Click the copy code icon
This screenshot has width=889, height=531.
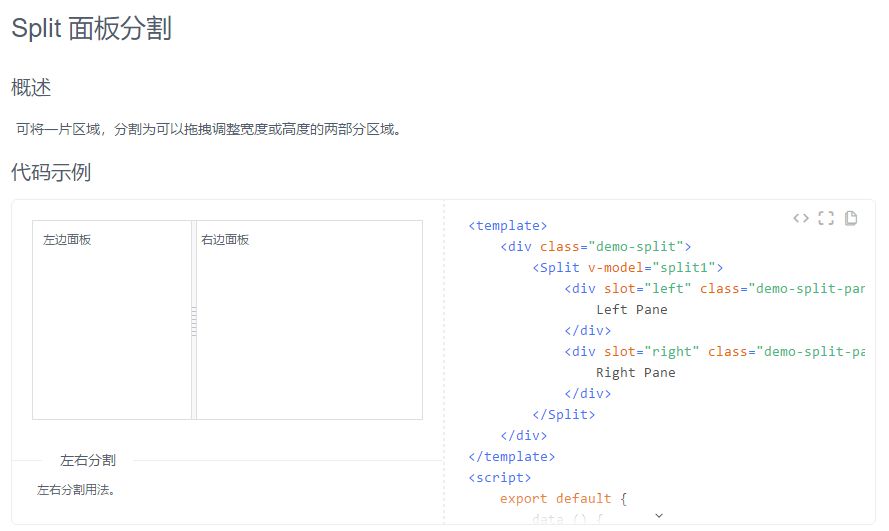pyautogui.click(x=851, y=218)
